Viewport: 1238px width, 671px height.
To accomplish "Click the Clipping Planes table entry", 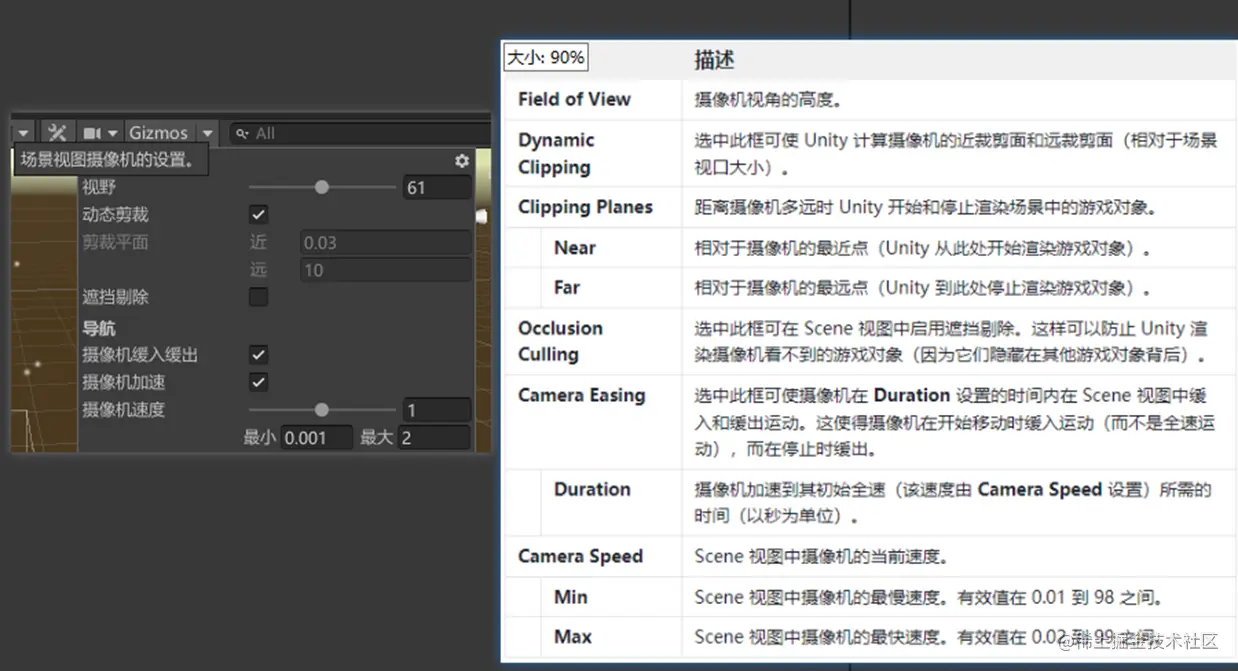I will click(x=585, y=207).
